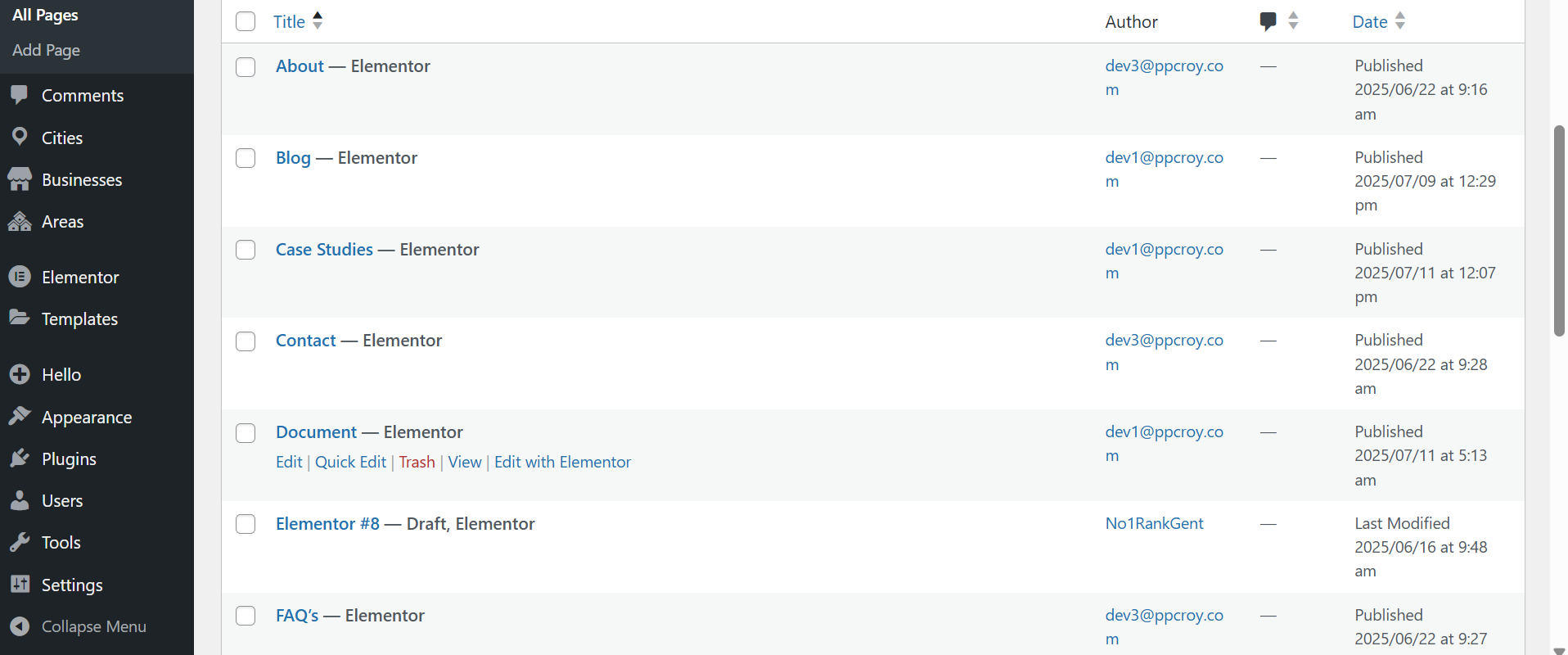Click the Plugins plug icon

pyautogui.click(x=20, y=458)
